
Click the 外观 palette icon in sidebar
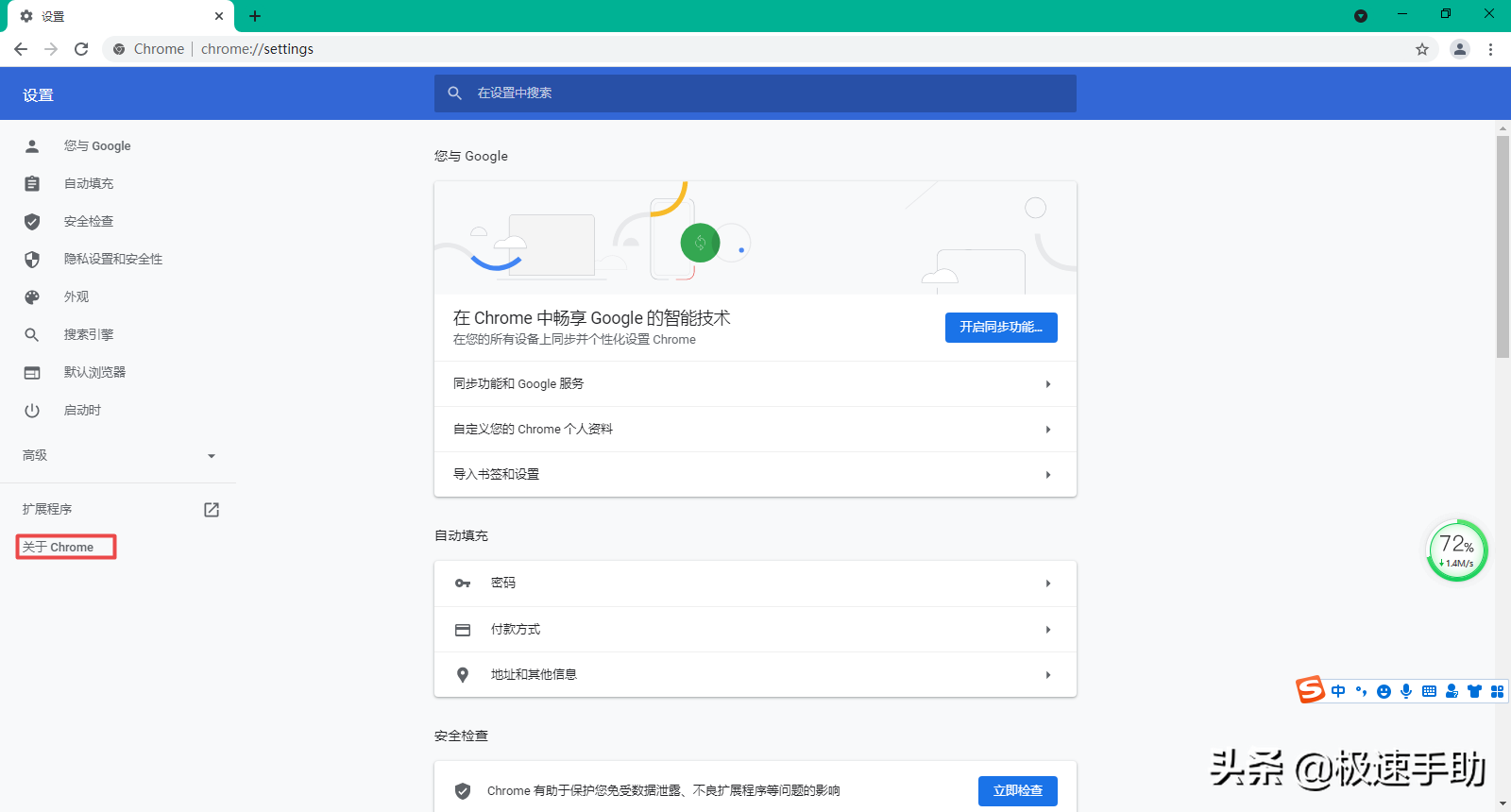[x=32, y=297]
